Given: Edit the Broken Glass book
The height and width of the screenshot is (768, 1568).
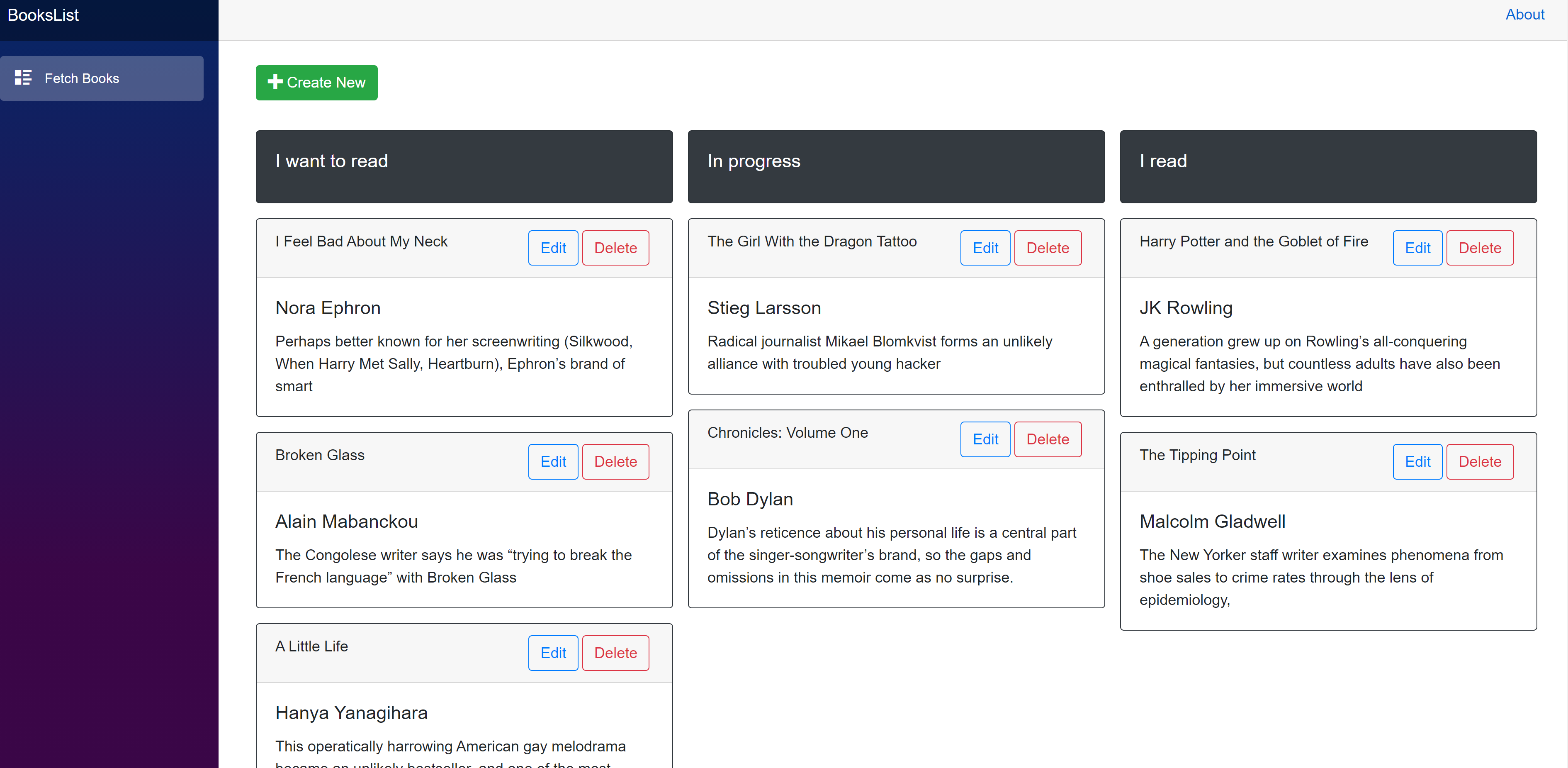Looking at the screenshot, I should click(553, 462).
